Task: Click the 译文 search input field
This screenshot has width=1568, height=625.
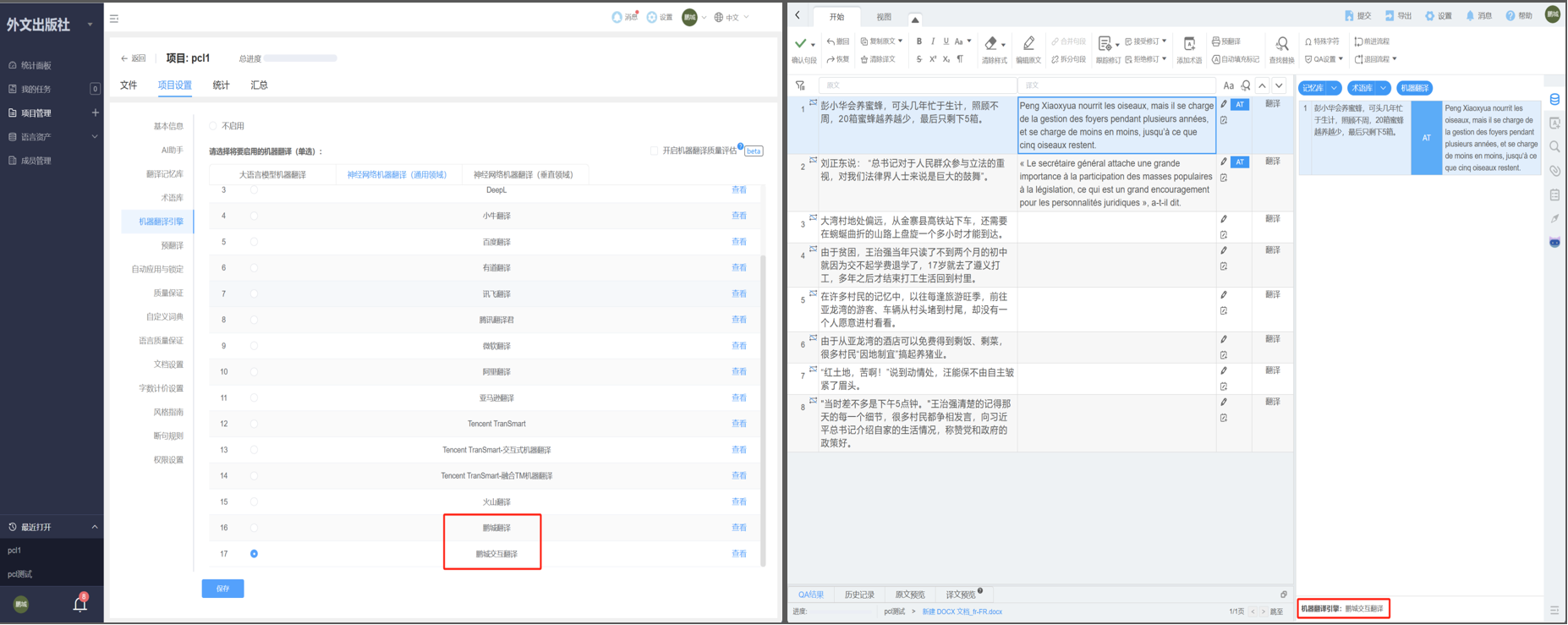Action: [x=1116, y=85]
